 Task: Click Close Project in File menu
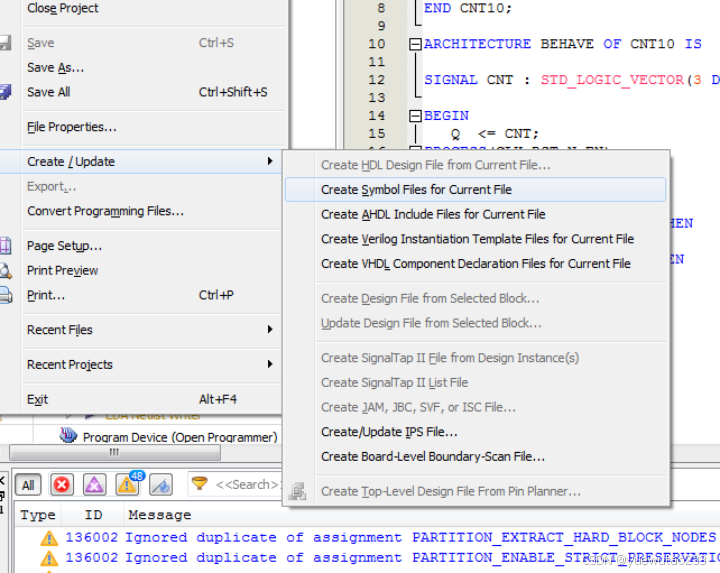[62, 8]
